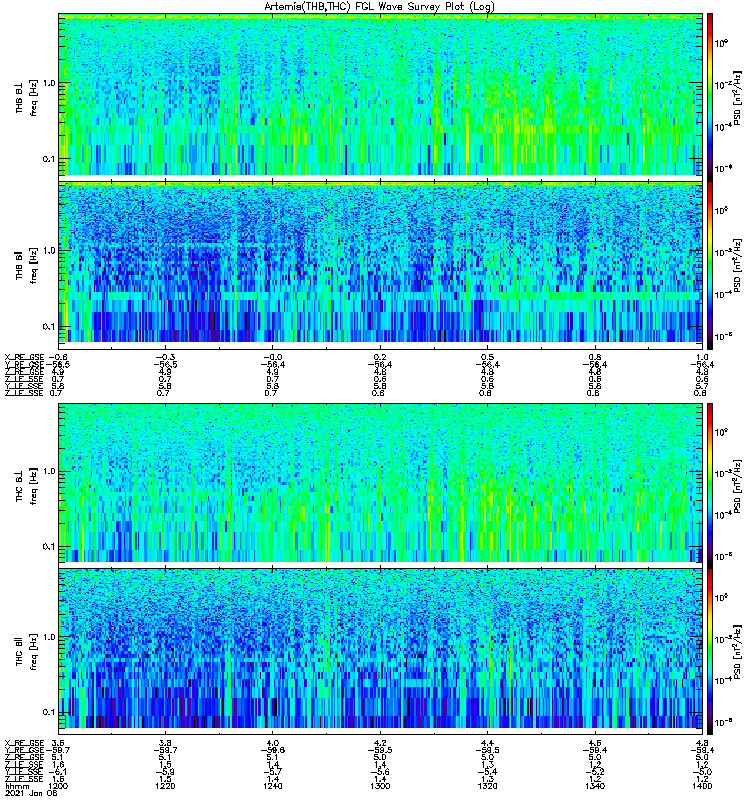Click the X_RE_GSE row label under the THC panels
750x800 pixels.
click(24, 743)
